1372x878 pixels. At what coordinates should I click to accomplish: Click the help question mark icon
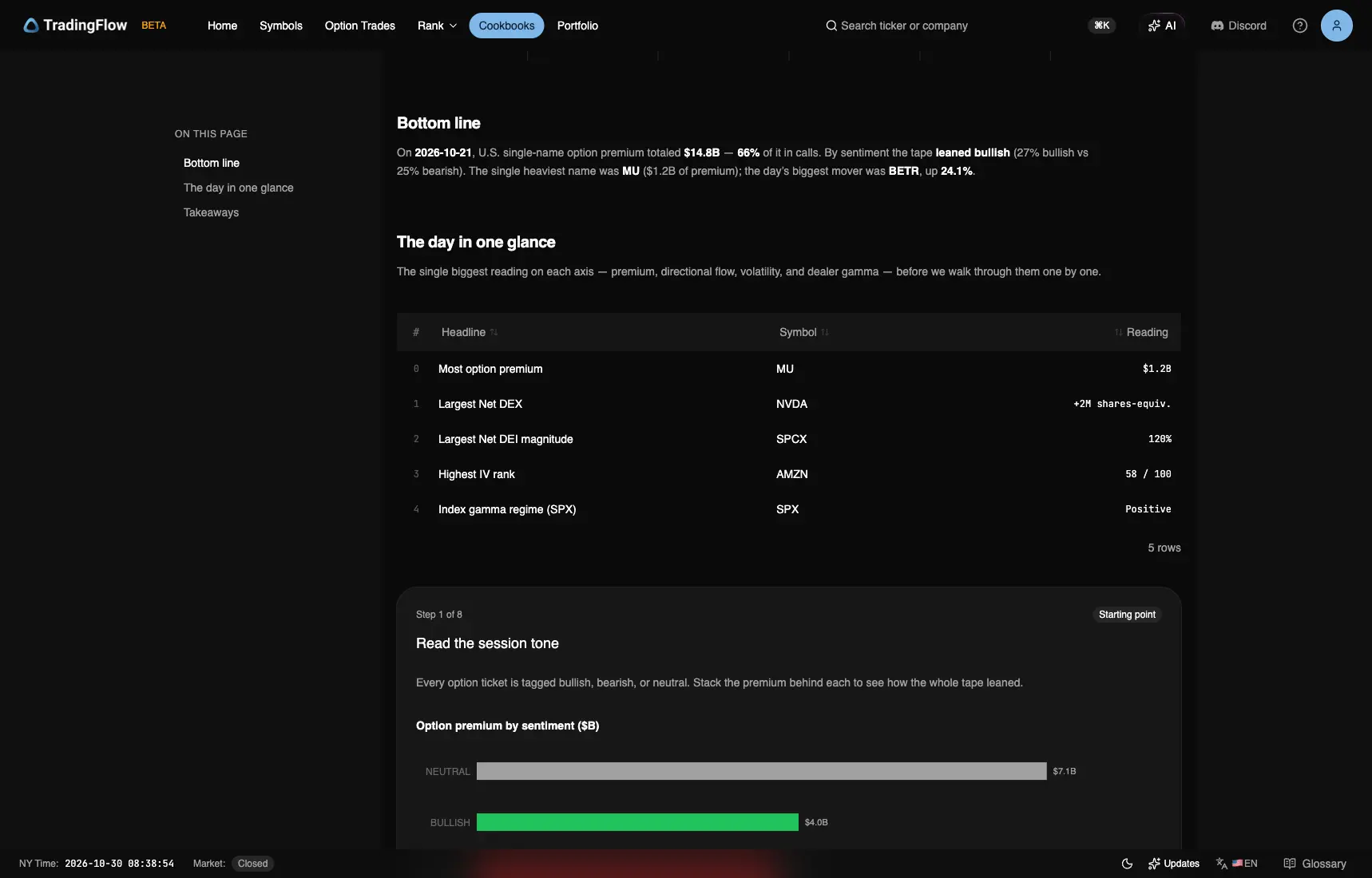tap(1300, 26)
